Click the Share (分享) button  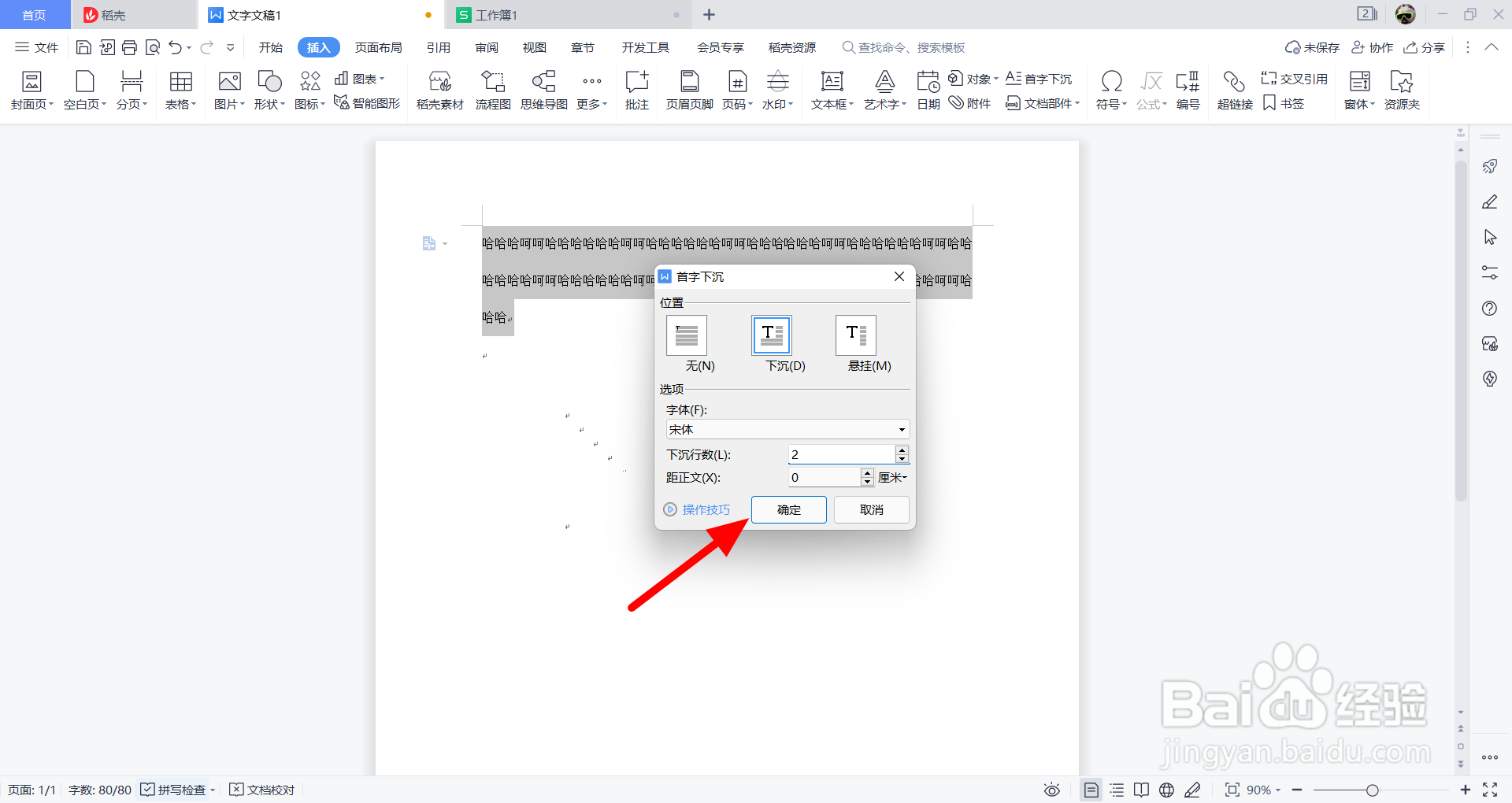(1425, 47)
